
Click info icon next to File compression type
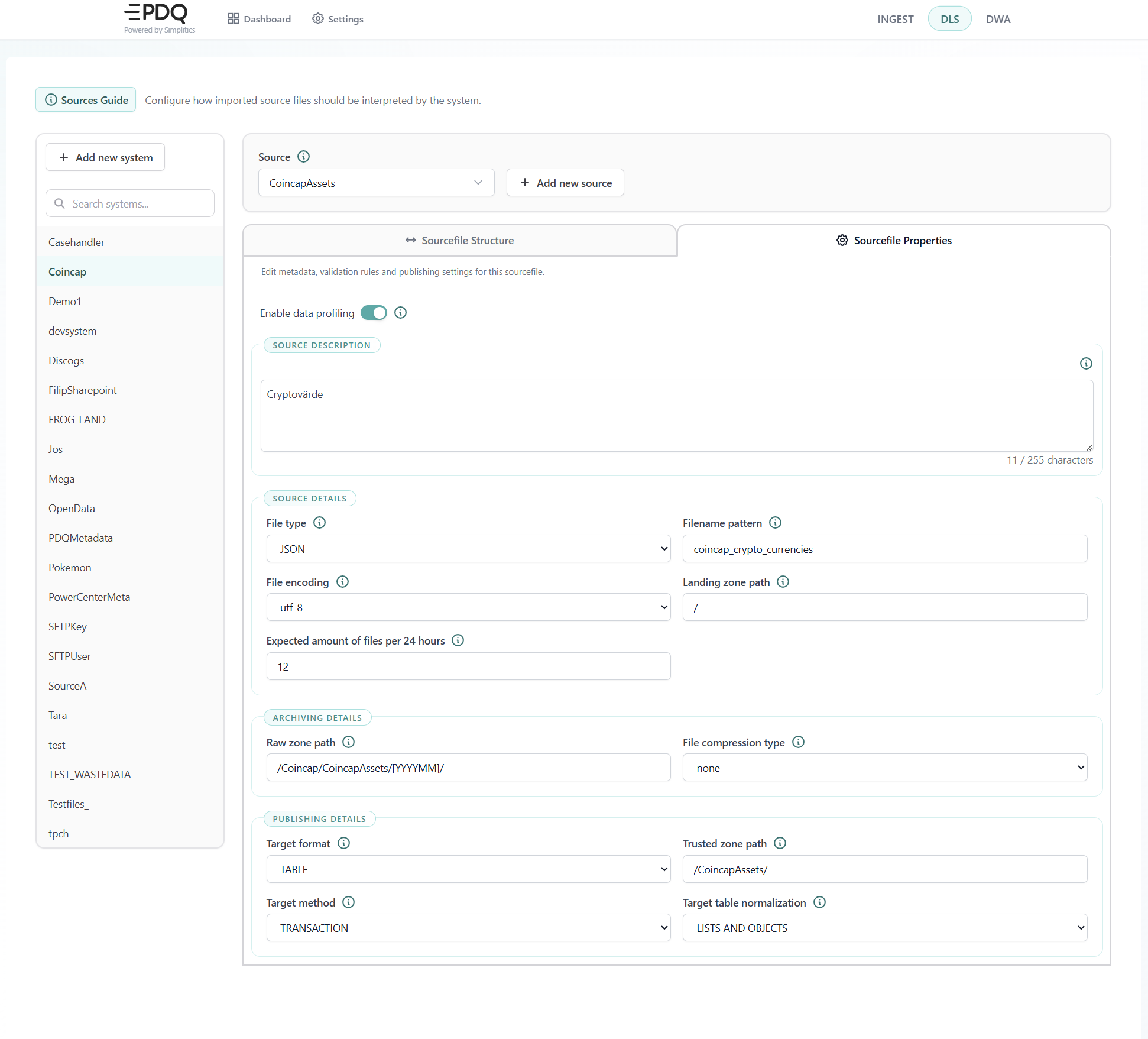798,742
